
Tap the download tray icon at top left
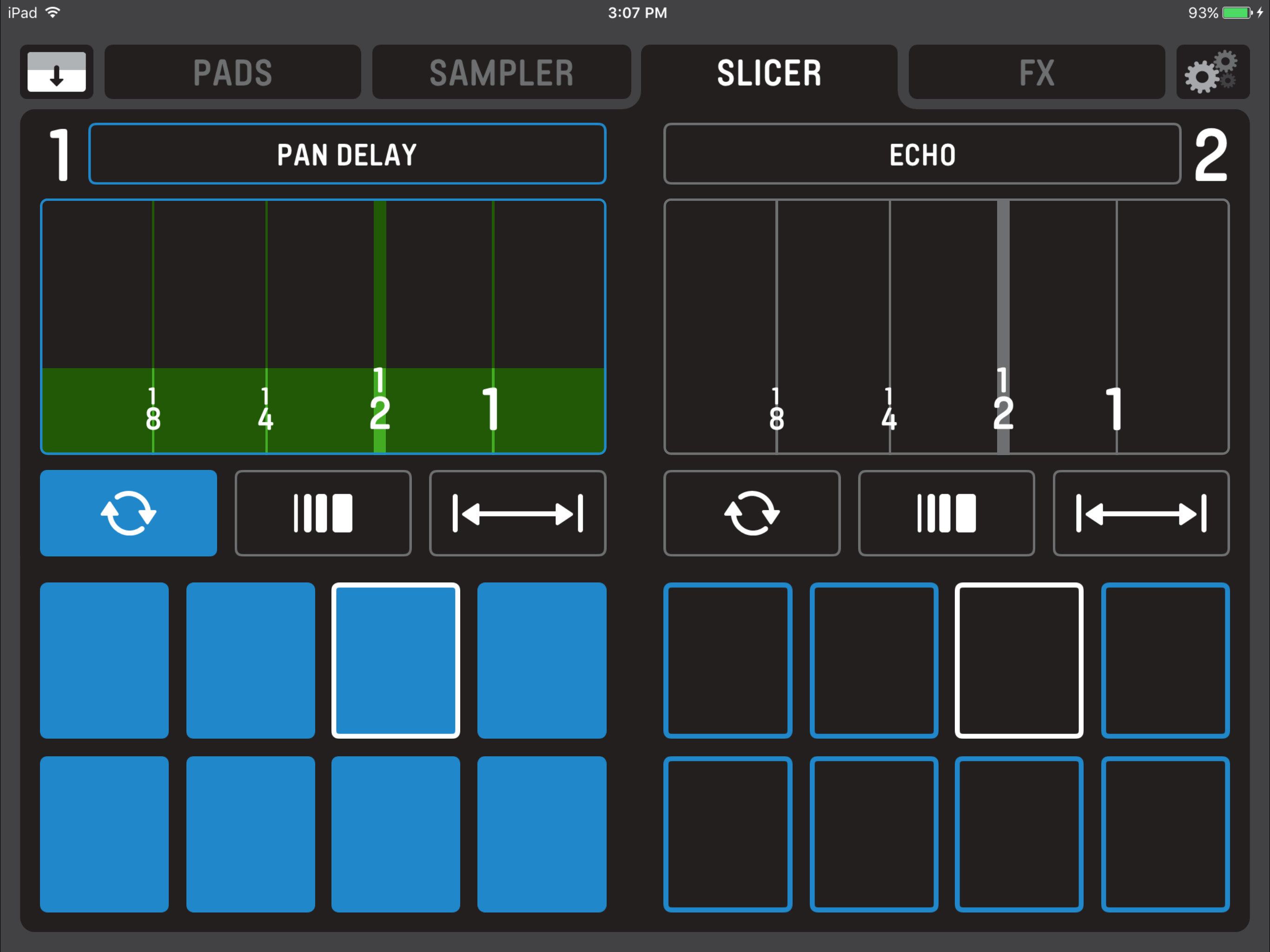[x=56, y=72]
